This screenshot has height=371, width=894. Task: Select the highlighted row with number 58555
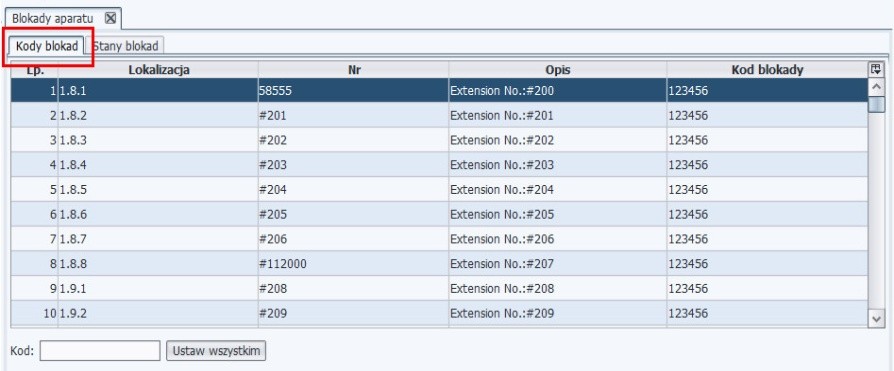point(439,90)
